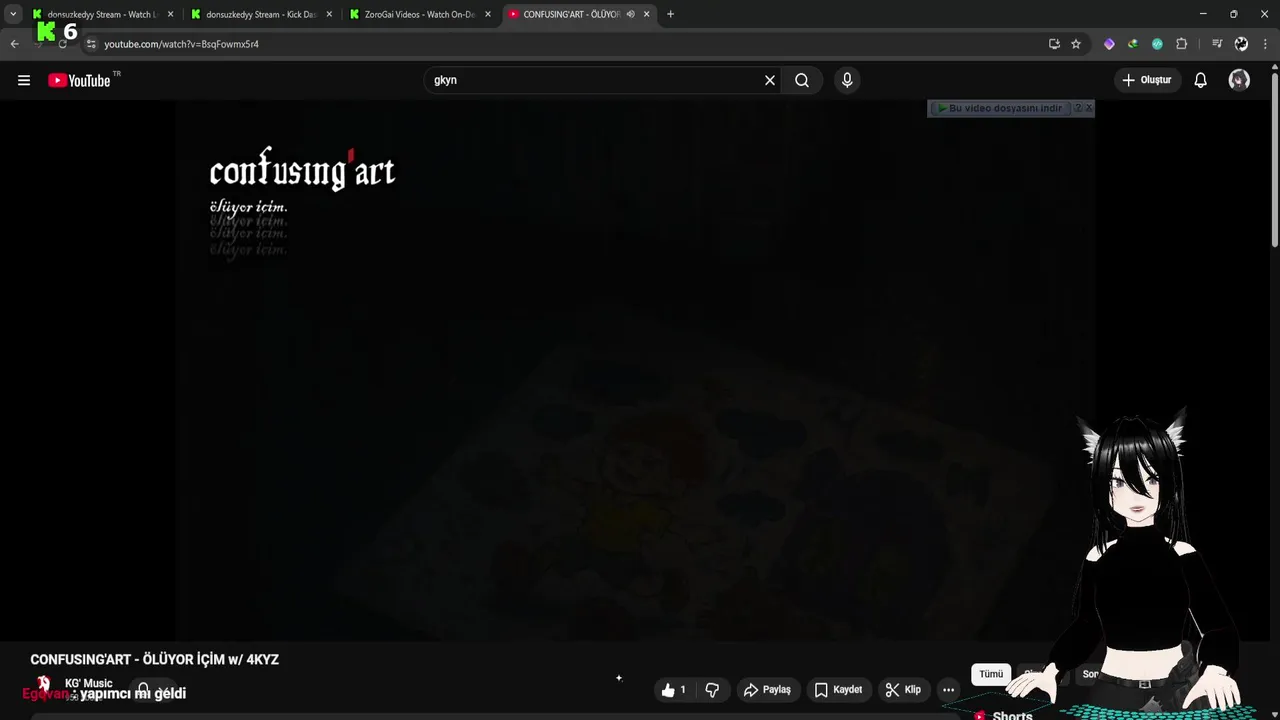Open more actions three-dot menu
The height and width of the screenshot is (720, 1280).
tap(948, 690)
